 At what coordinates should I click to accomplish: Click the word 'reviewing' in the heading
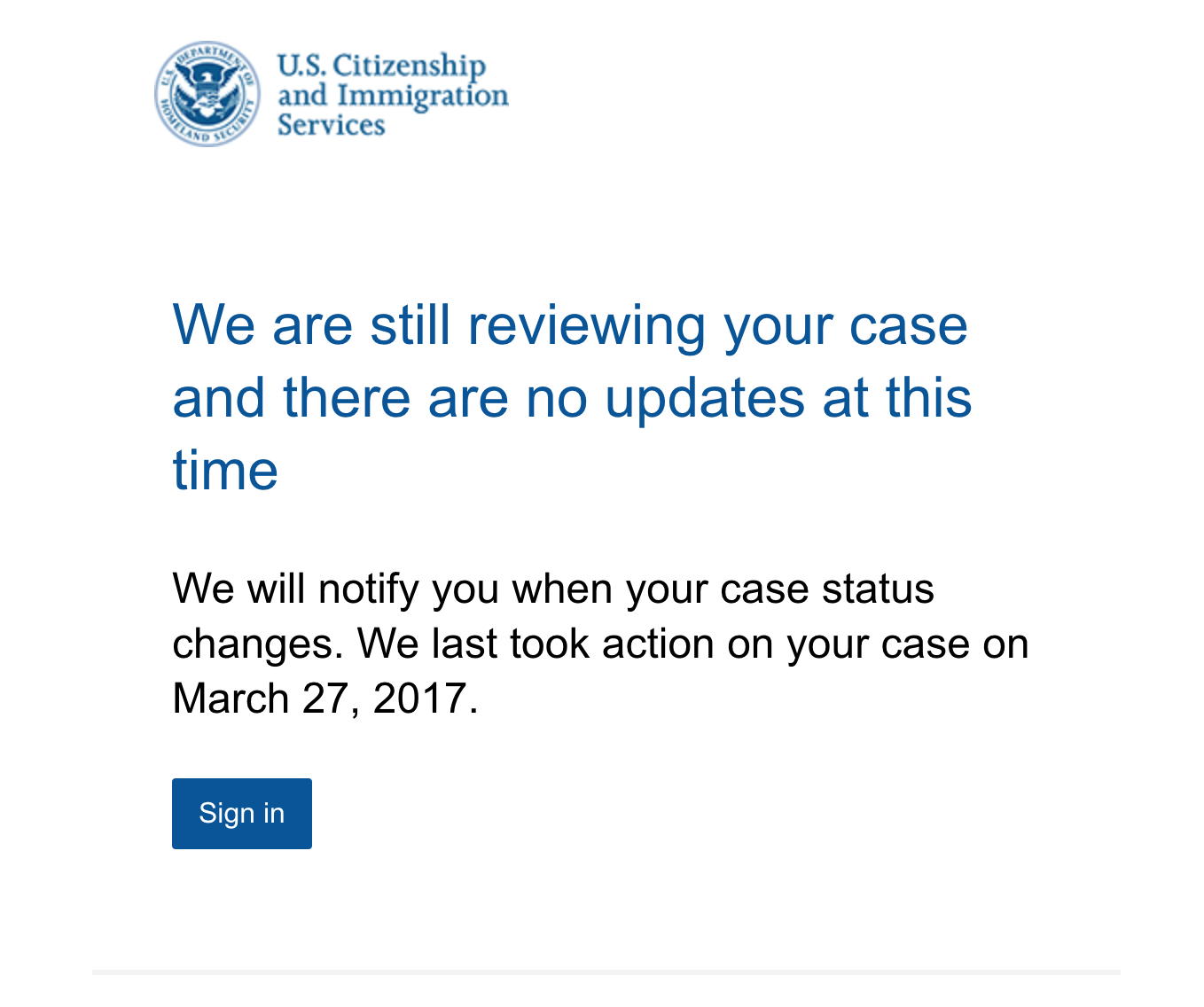(x=586, y=326)
